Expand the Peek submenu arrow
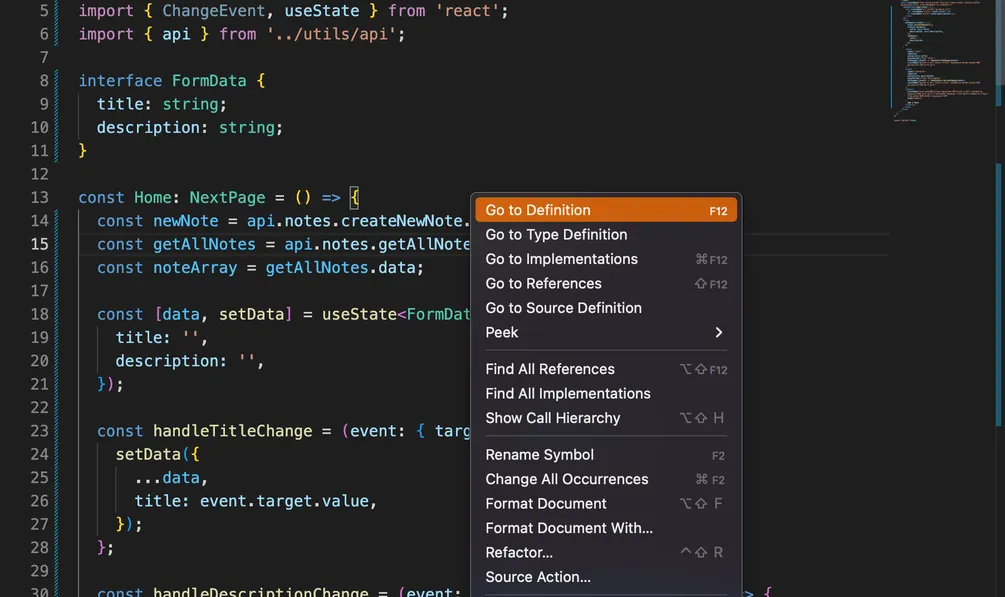1005x597 pixels. (x=718, y=332)
